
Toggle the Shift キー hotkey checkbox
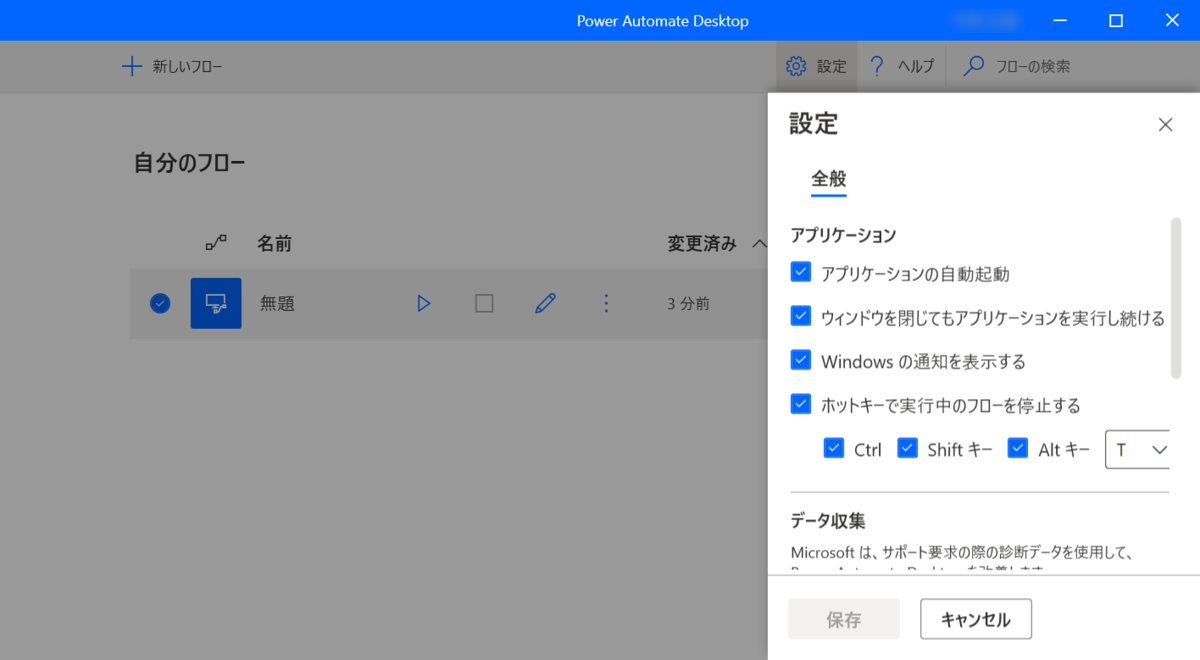tap(907, 448)
